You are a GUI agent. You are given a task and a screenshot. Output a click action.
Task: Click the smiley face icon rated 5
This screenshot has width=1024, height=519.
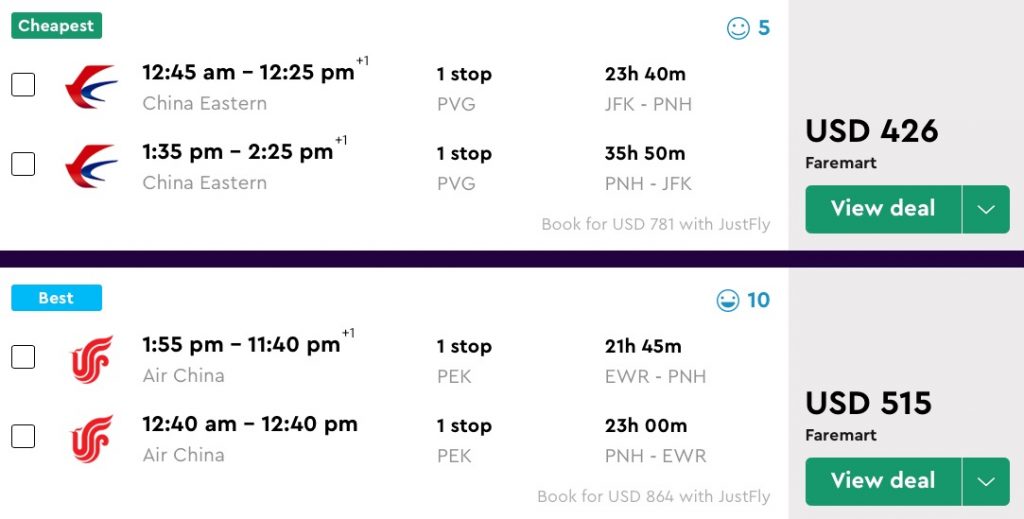pyautogui.click(x=738, y=28)
